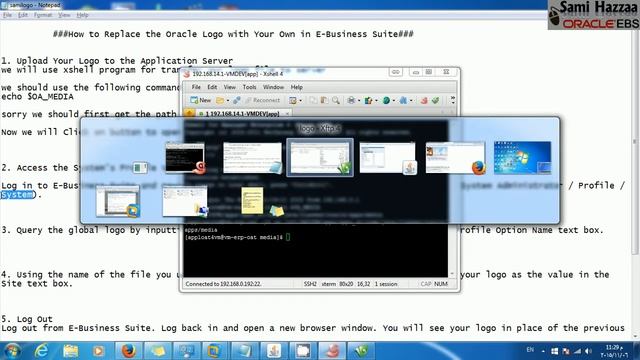Image resolution: width=640 pixels, height=360 pixels.
Task: Open Notepad Help menu
Action: click(x=82, y=15)
